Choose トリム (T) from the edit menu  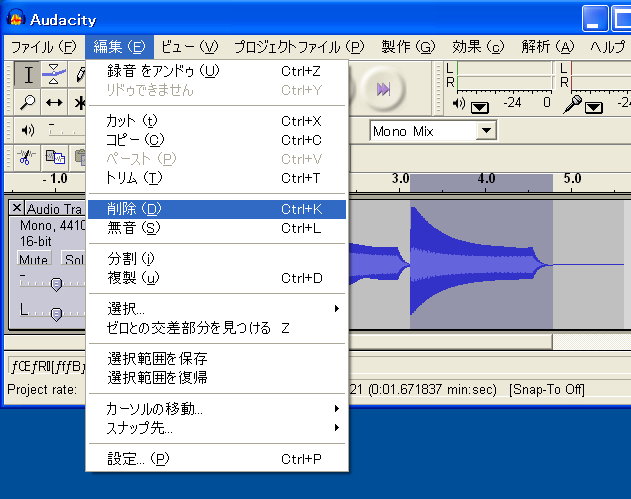[218, 177]
